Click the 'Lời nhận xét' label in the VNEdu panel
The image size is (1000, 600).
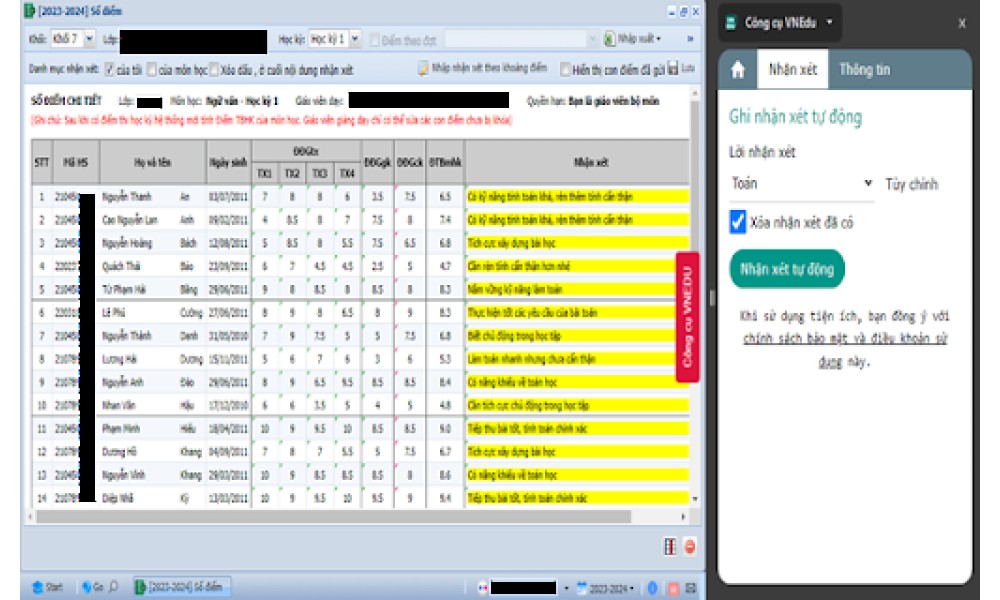[x=762, y=152]
